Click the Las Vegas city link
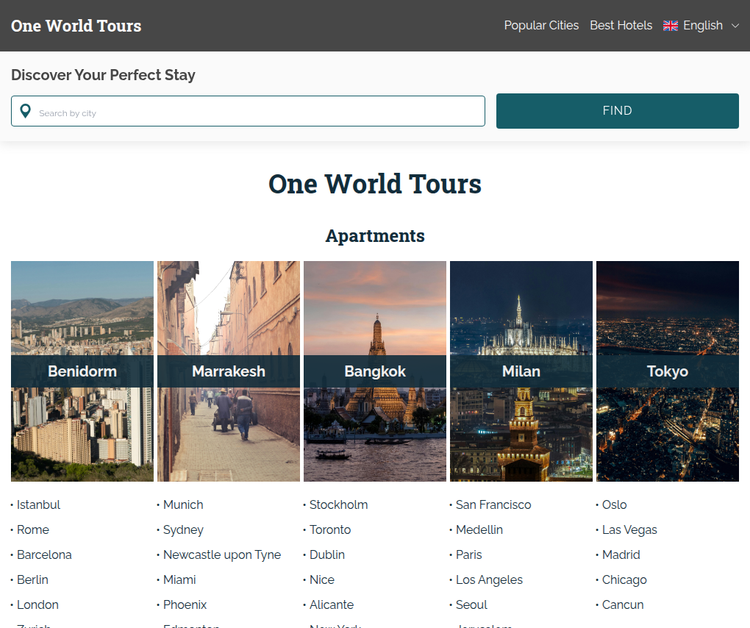 click(x=629, y=530)
